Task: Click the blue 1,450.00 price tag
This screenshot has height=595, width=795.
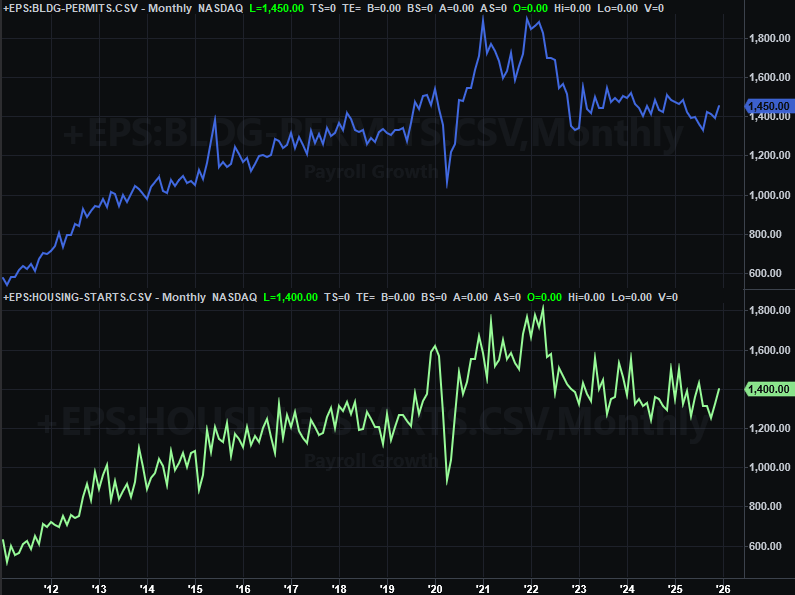Action: pyautogui.click(x=769, y=106)
